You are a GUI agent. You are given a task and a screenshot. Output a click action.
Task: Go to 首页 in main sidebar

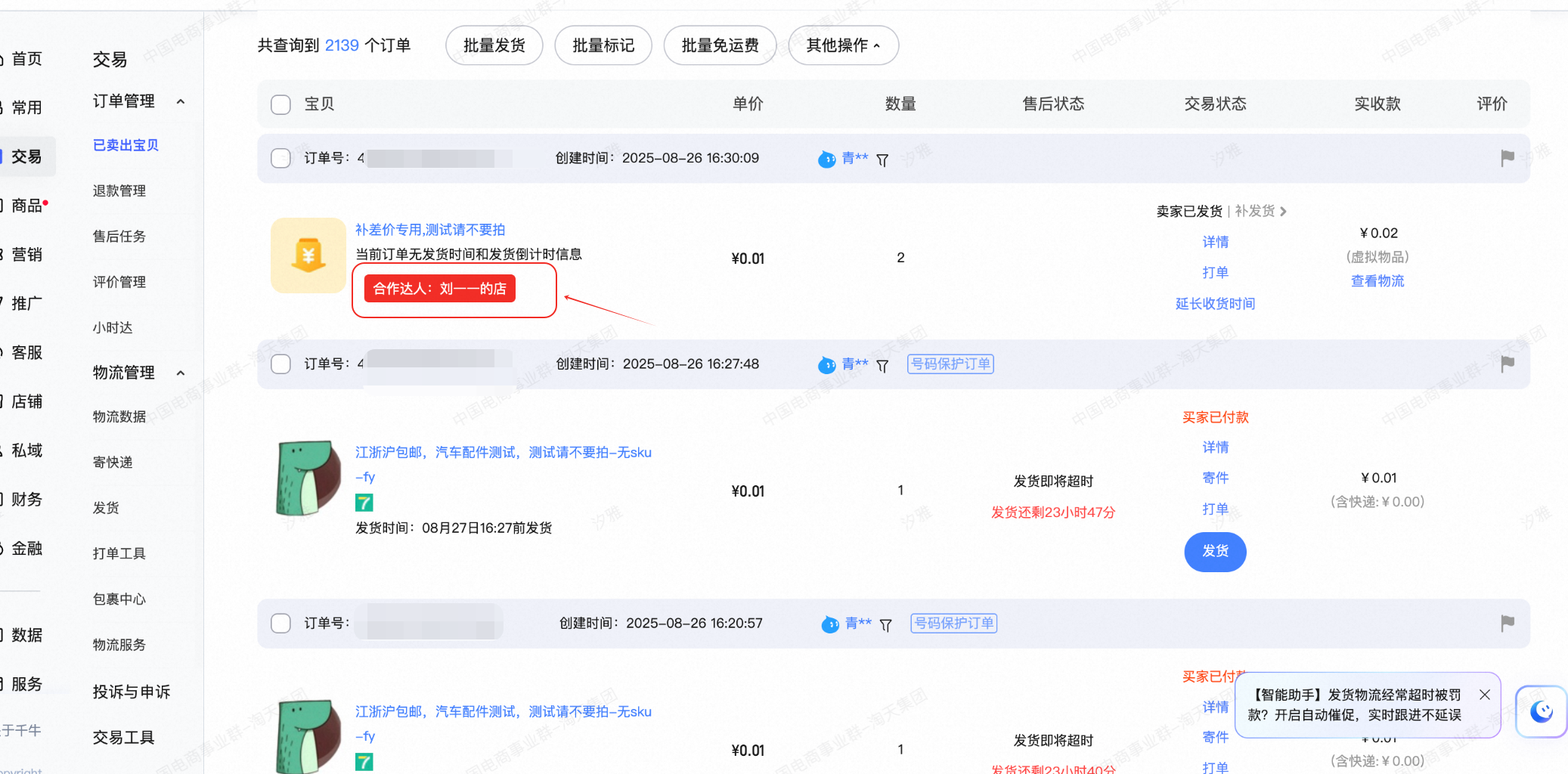coord(26,59)
